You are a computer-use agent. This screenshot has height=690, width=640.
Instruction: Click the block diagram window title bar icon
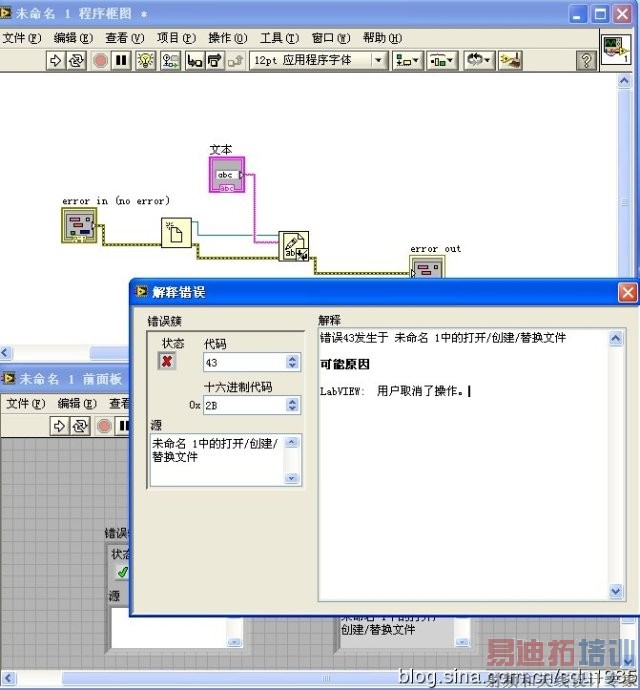tap(5, 13)
